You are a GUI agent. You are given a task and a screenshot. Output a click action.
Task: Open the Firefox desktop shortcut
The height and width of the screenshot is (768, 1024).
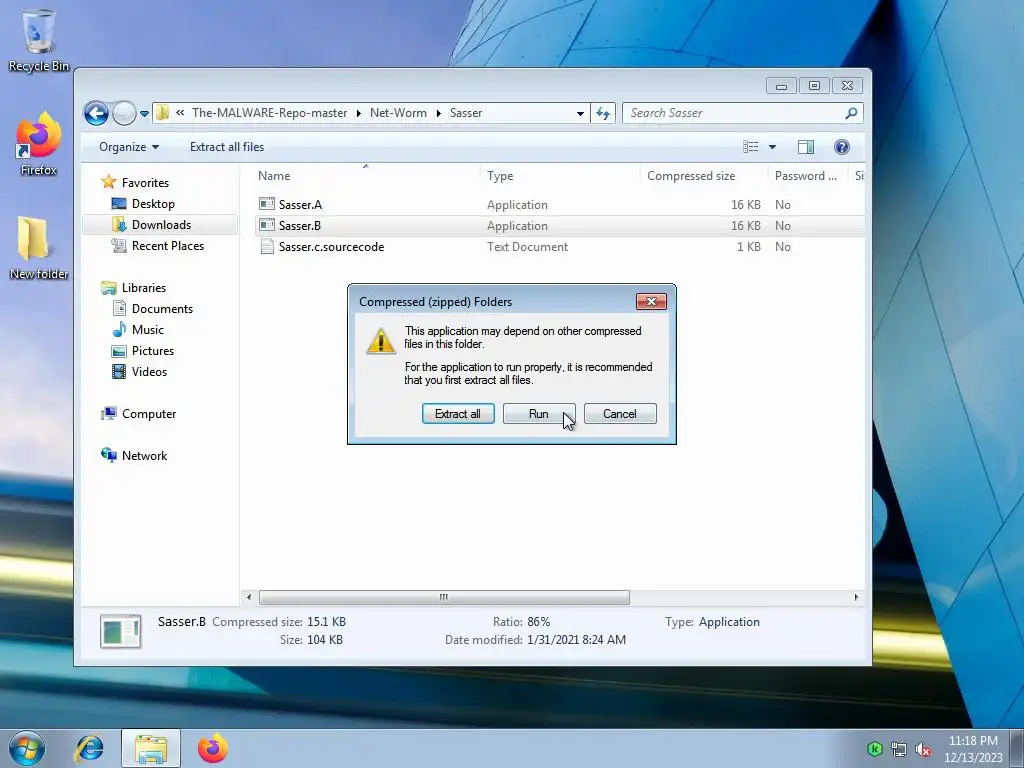[x=39, y=144]
